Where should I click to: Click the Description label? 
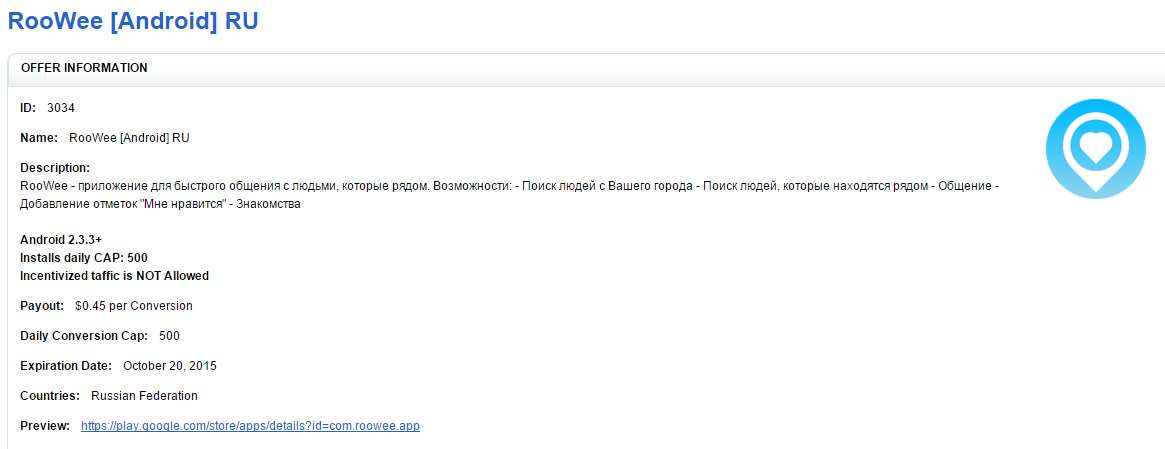[x=55, y=168]
